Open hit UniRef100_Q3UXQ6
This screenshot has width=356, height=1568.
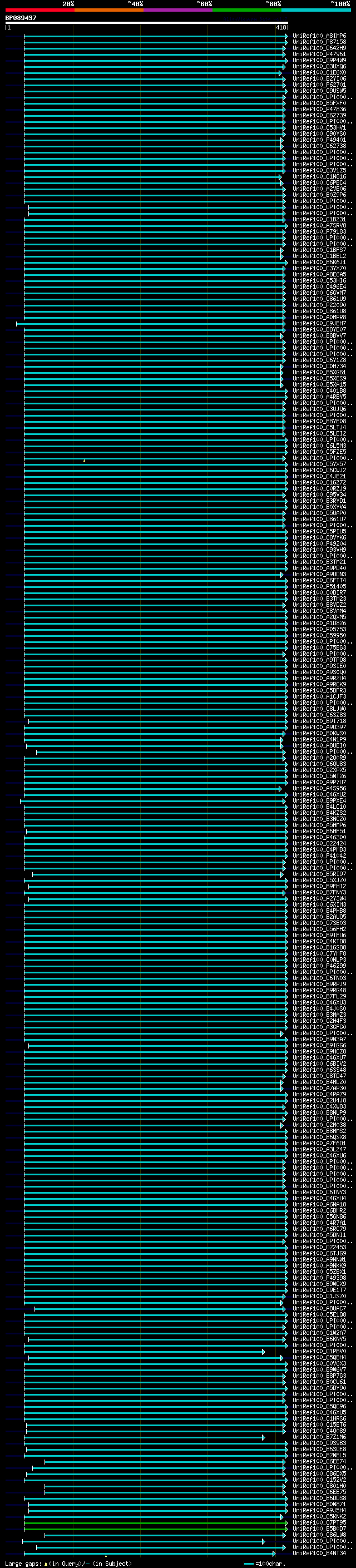click(x=319, y=66)
